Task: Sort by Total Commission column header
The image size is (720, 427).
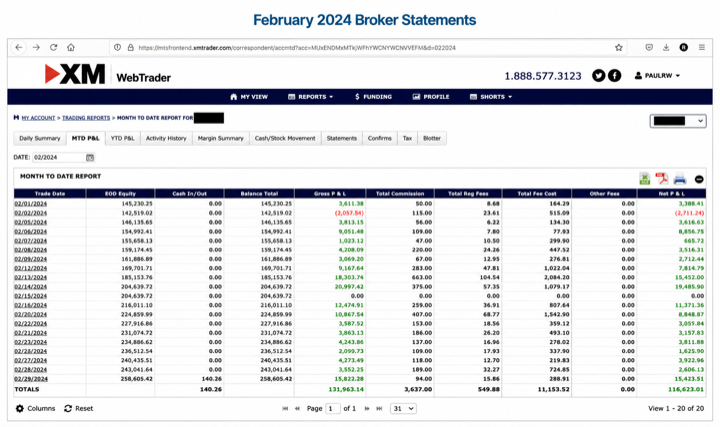Action: pyautogui.click(x=400, y=194)
